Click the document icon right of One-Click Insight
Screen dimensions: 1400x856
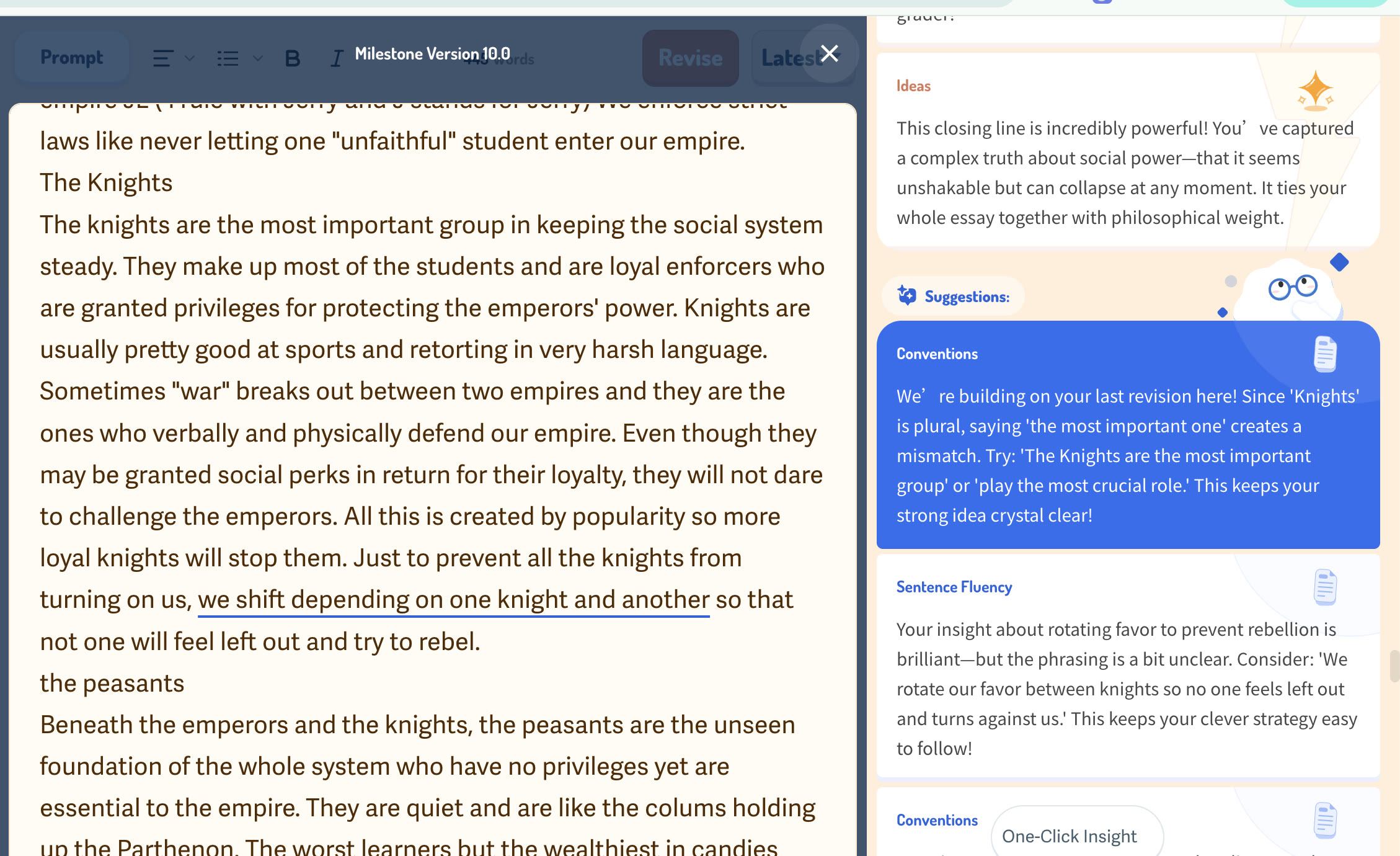click(x=1325, y=820)
